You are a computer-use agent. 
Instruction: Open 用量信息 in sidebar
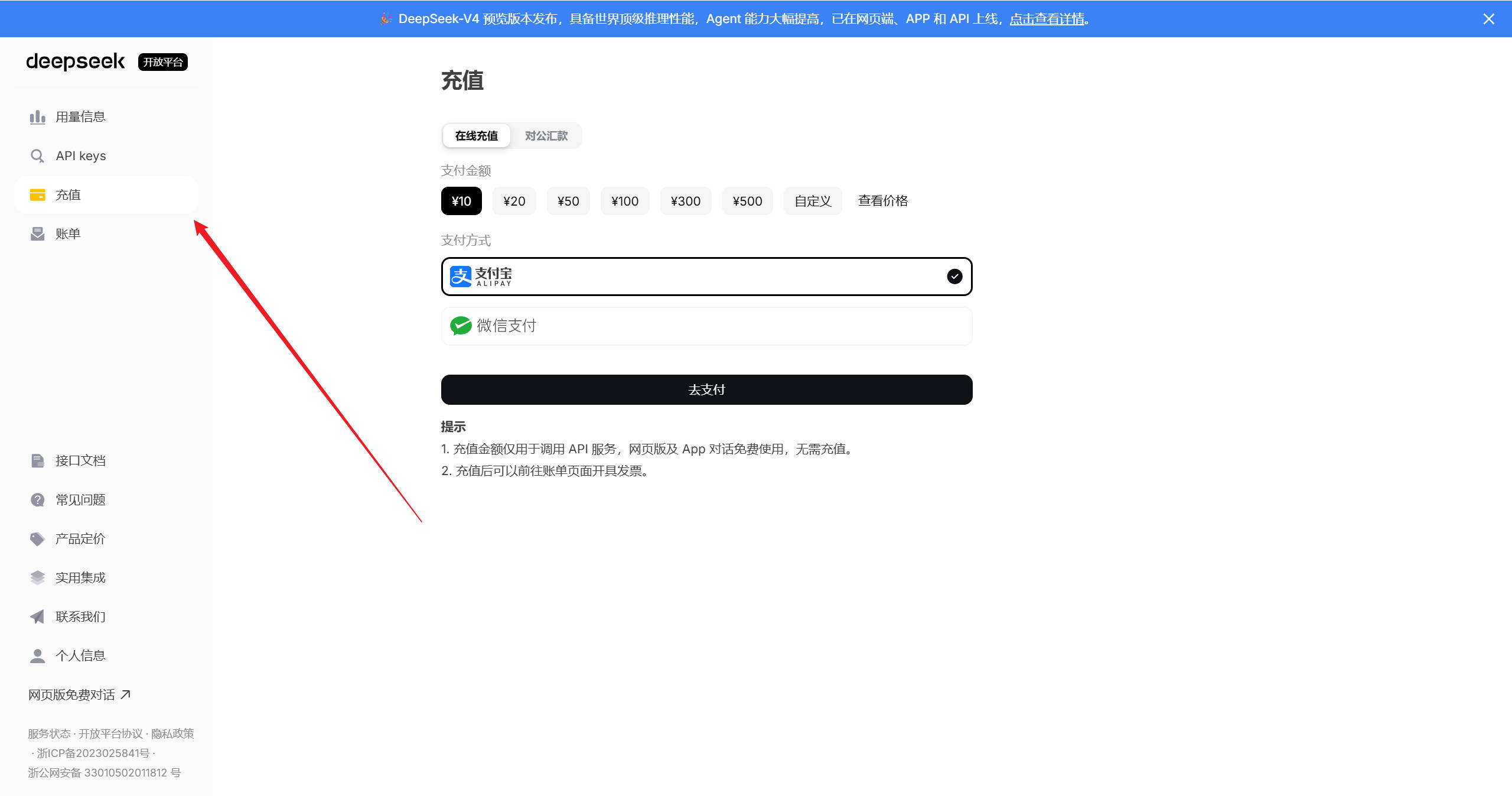click(106, 117)
